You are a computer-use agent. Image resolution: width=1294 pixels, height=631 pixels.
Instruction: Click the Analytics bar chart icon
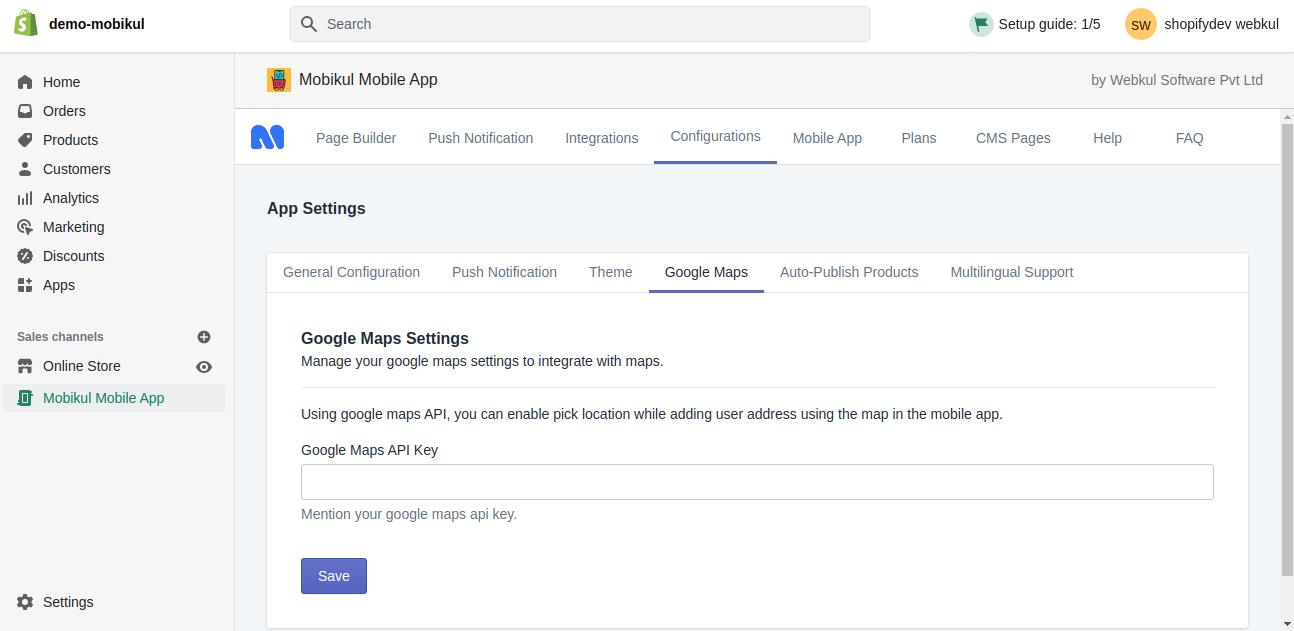click(25, 198)
